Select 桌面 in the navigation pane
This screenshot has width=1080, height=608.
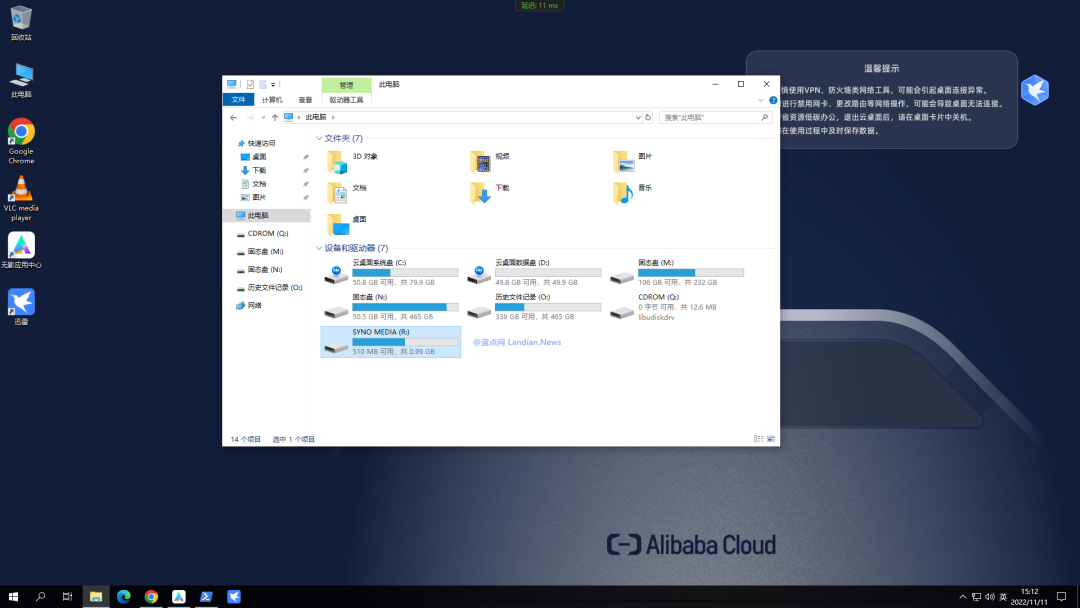click(259, 157)
